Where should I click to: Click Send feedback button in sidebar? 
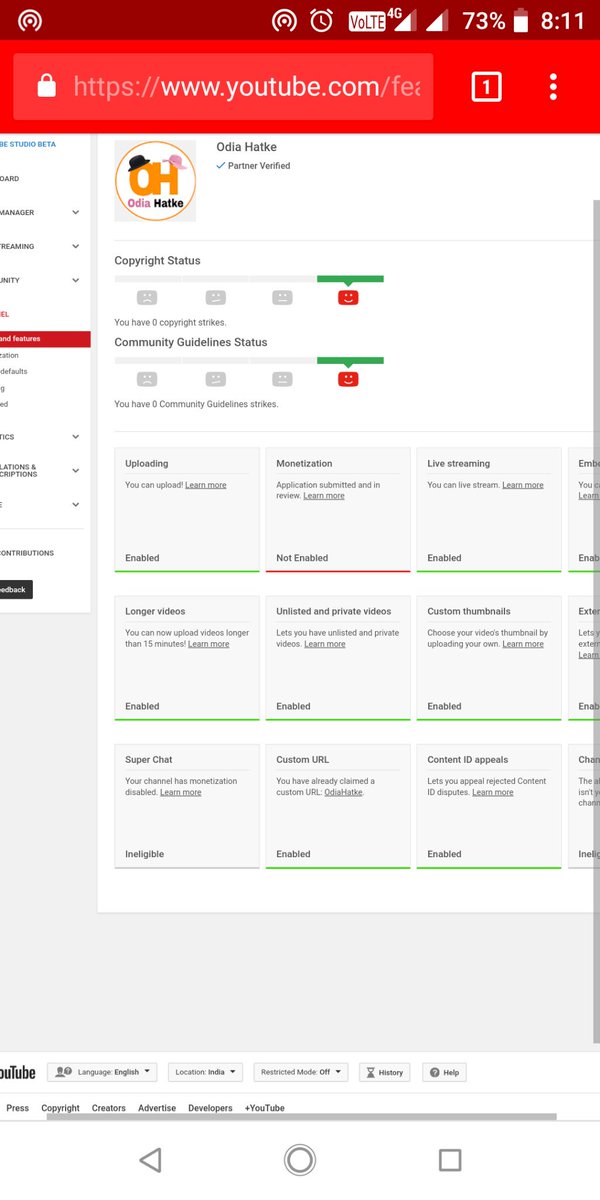(16, 590)
